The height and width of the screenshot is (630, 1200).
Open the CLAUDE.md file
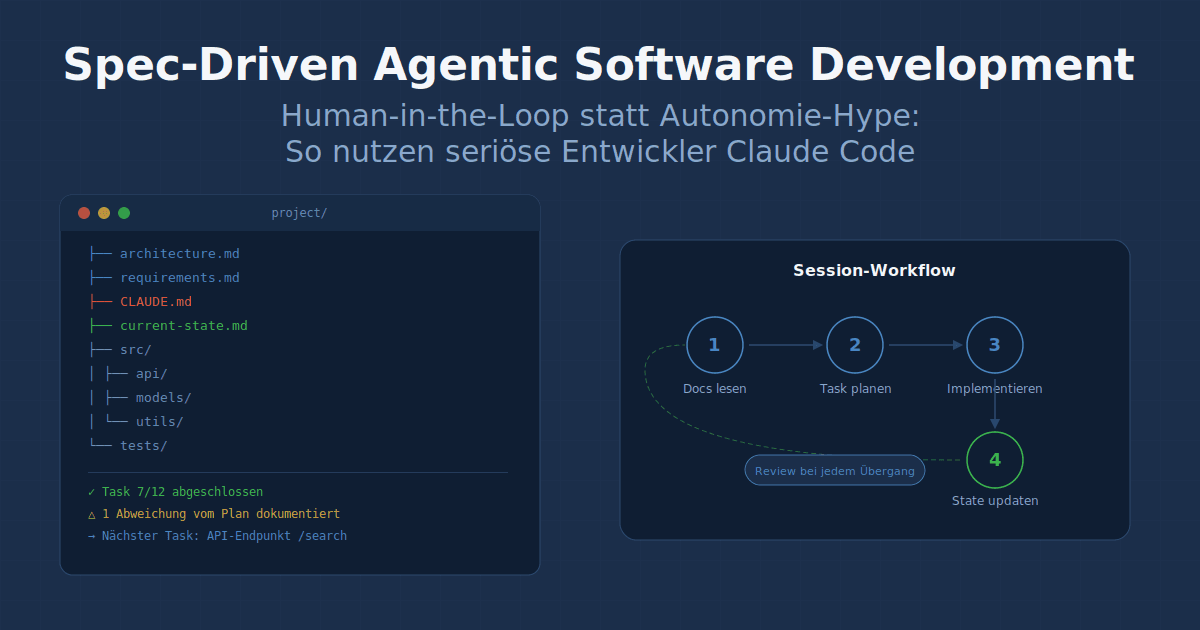(x=156, y=302)
